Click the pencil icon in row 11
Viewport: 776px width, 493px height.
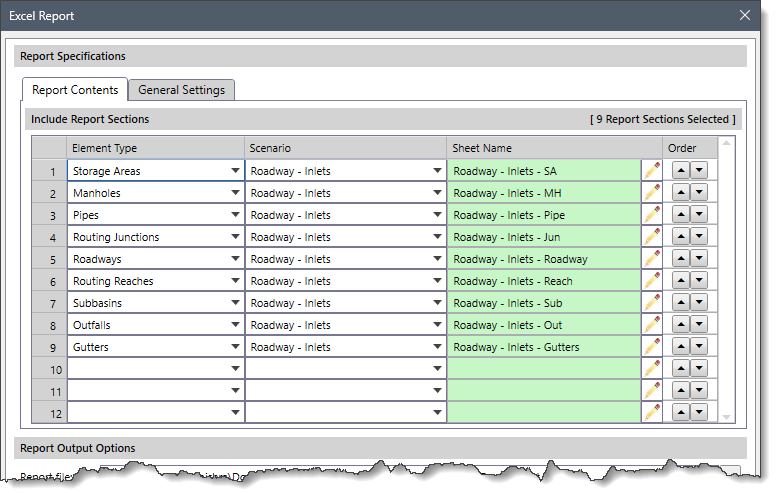pos(652,391)
